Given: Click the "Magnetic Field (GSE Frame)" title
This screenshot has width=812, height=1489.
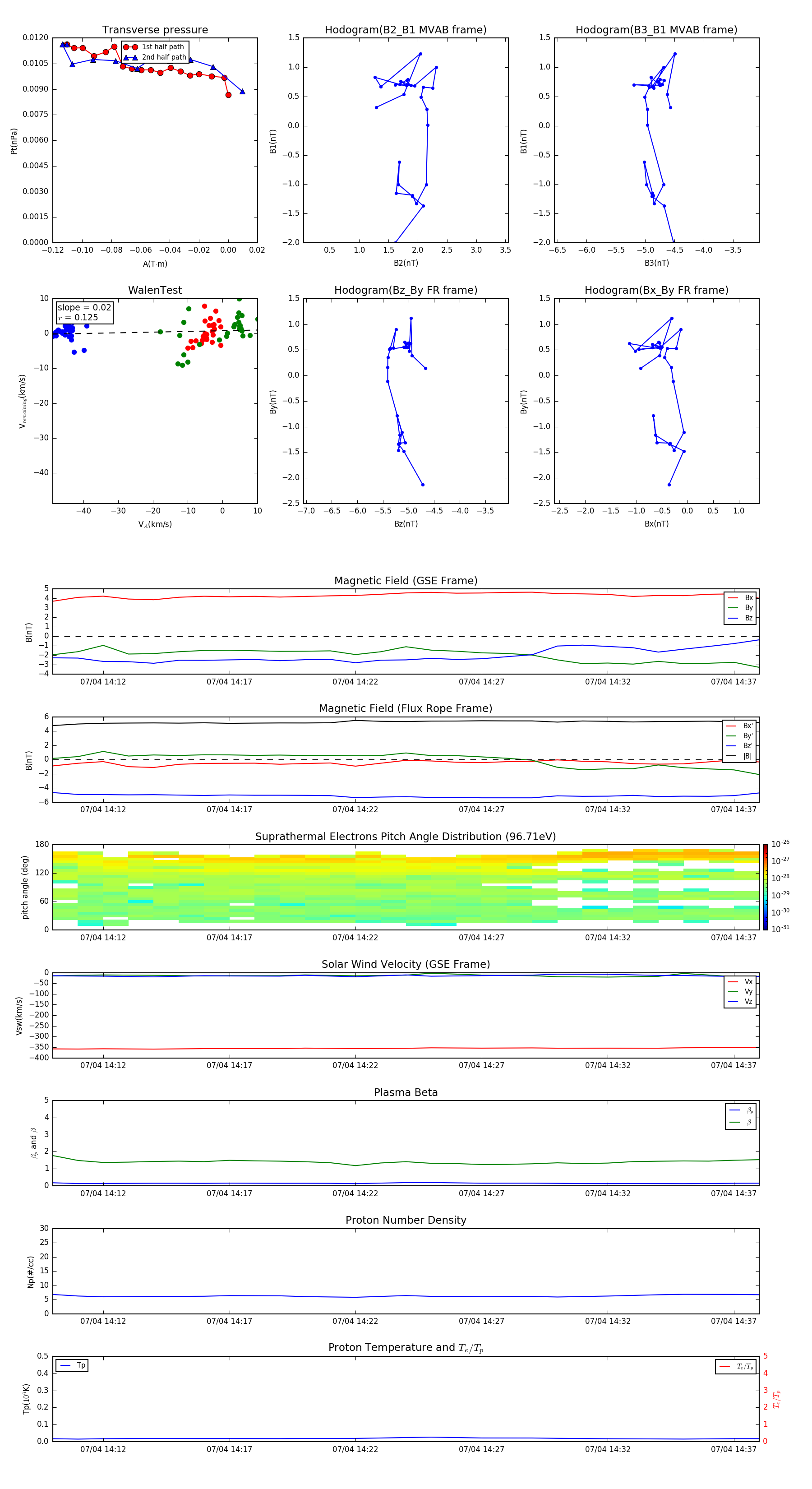Looking at the screenshot, I should point(406,581).
